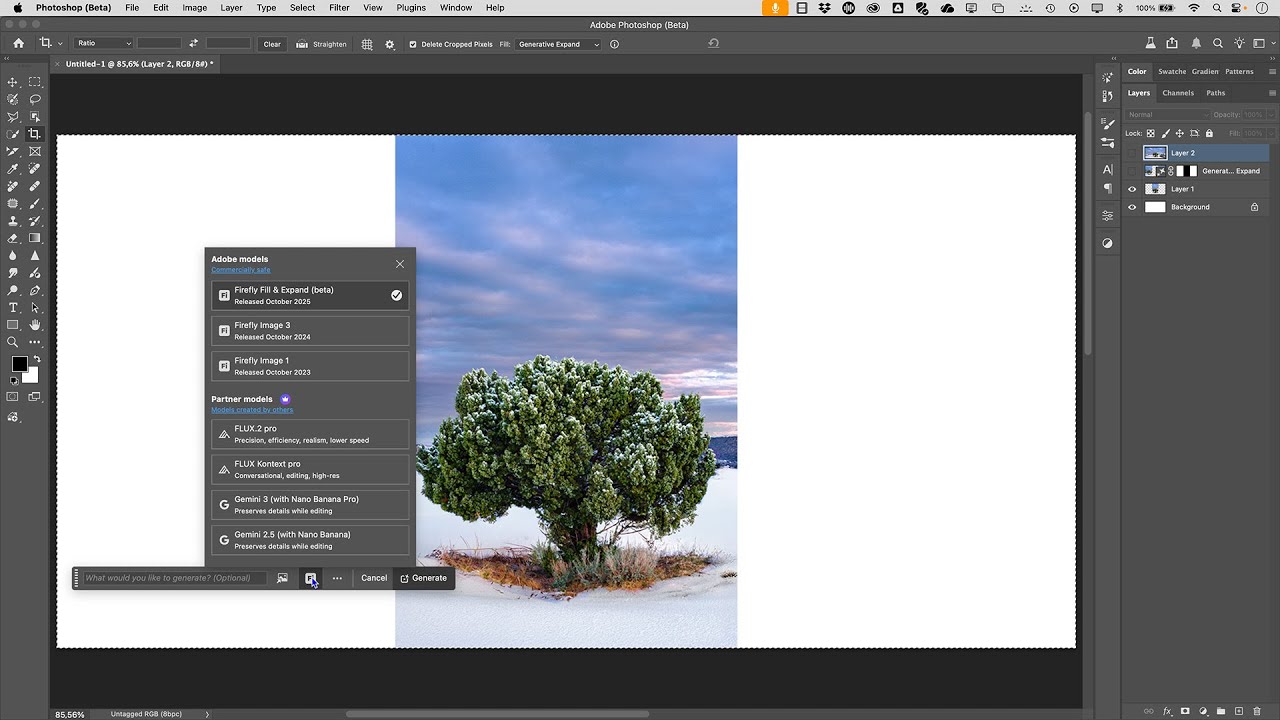Open the Fill Generative Expand dropdown

[558, 44]
